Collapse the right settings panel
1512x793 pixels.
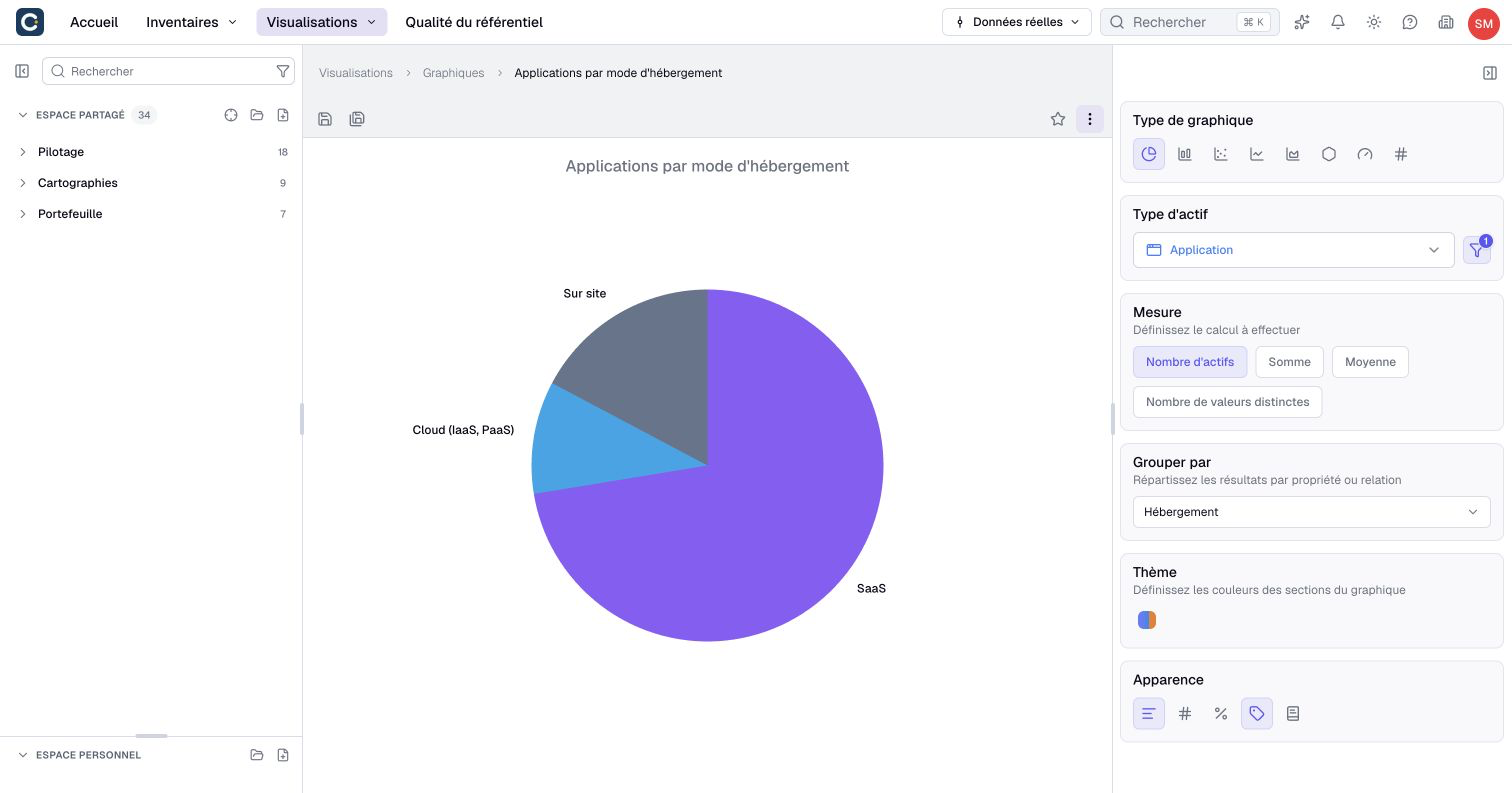pyautogui.click(x=1490, y=73)
